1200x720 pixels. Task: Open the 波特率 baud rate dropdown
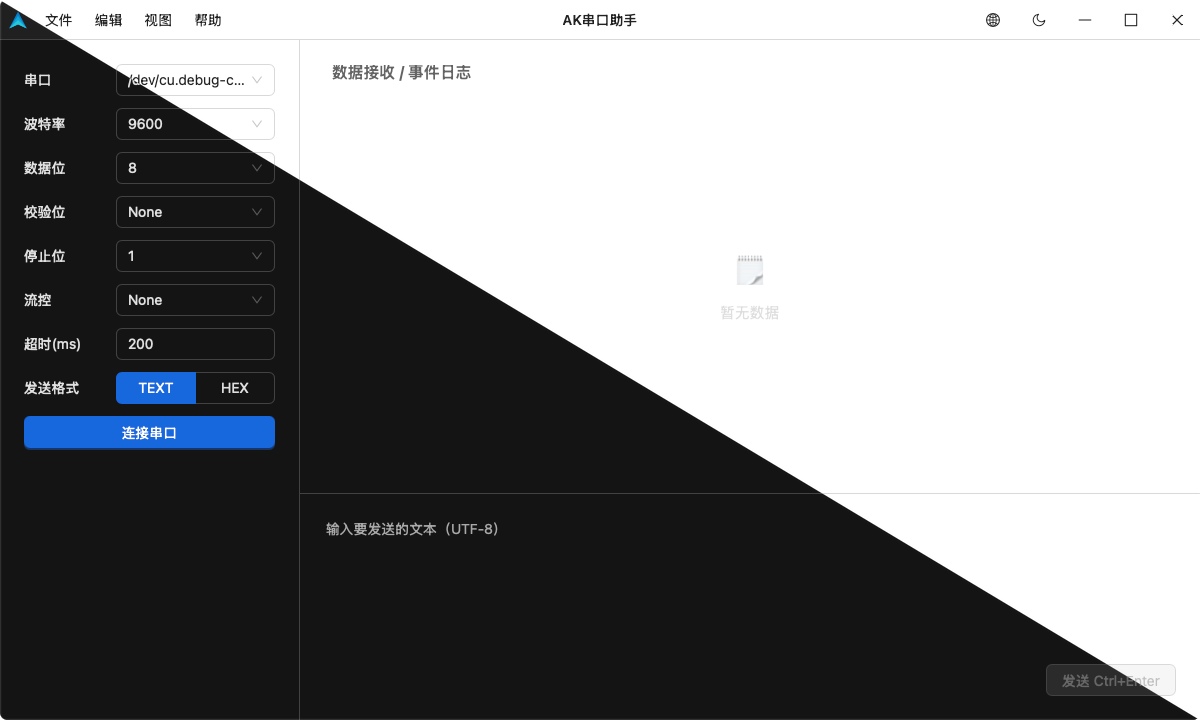(195, 124)
